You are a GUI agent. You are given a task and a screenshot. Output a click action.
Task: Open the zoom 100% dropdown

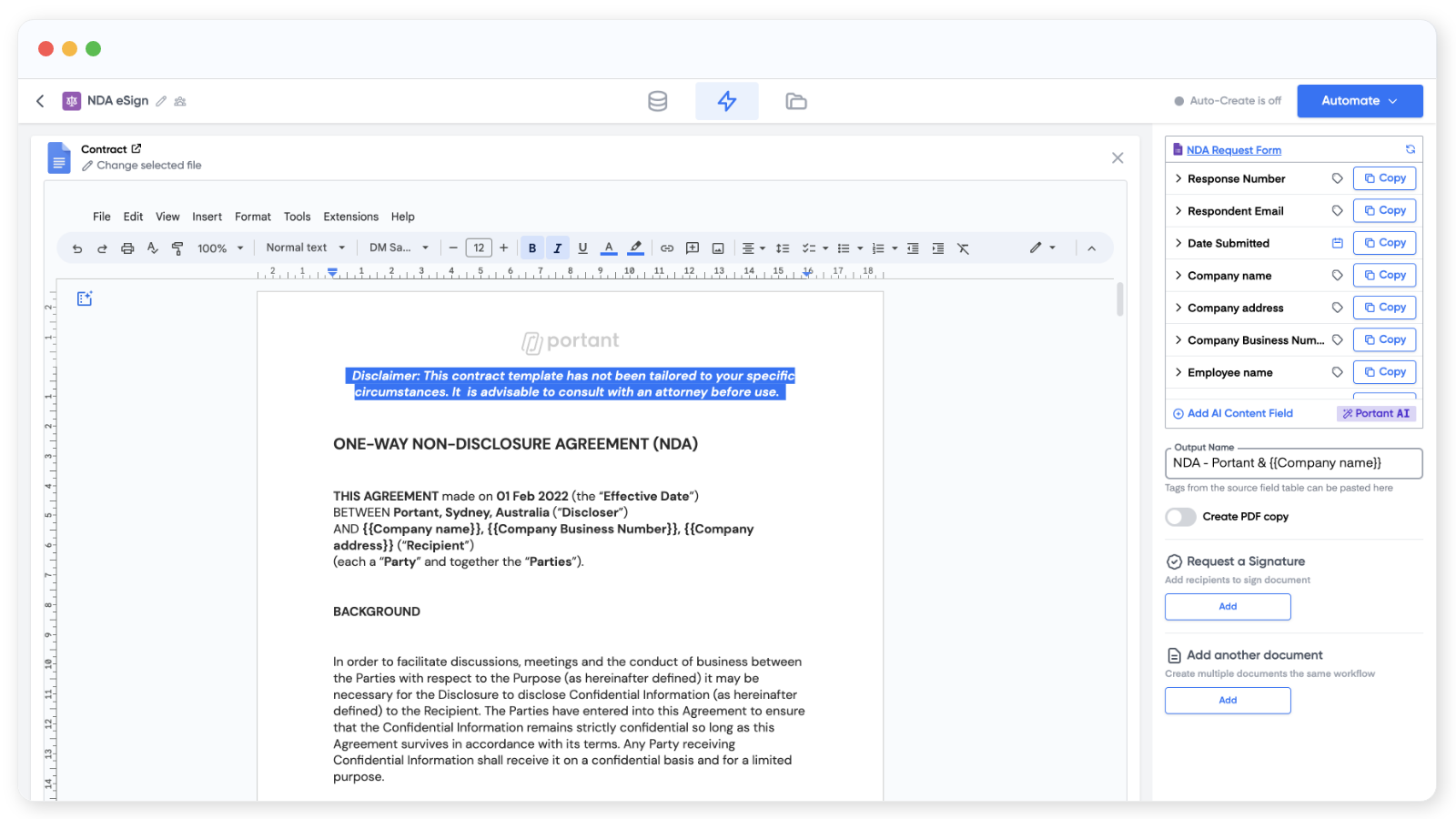coord(220,248)
